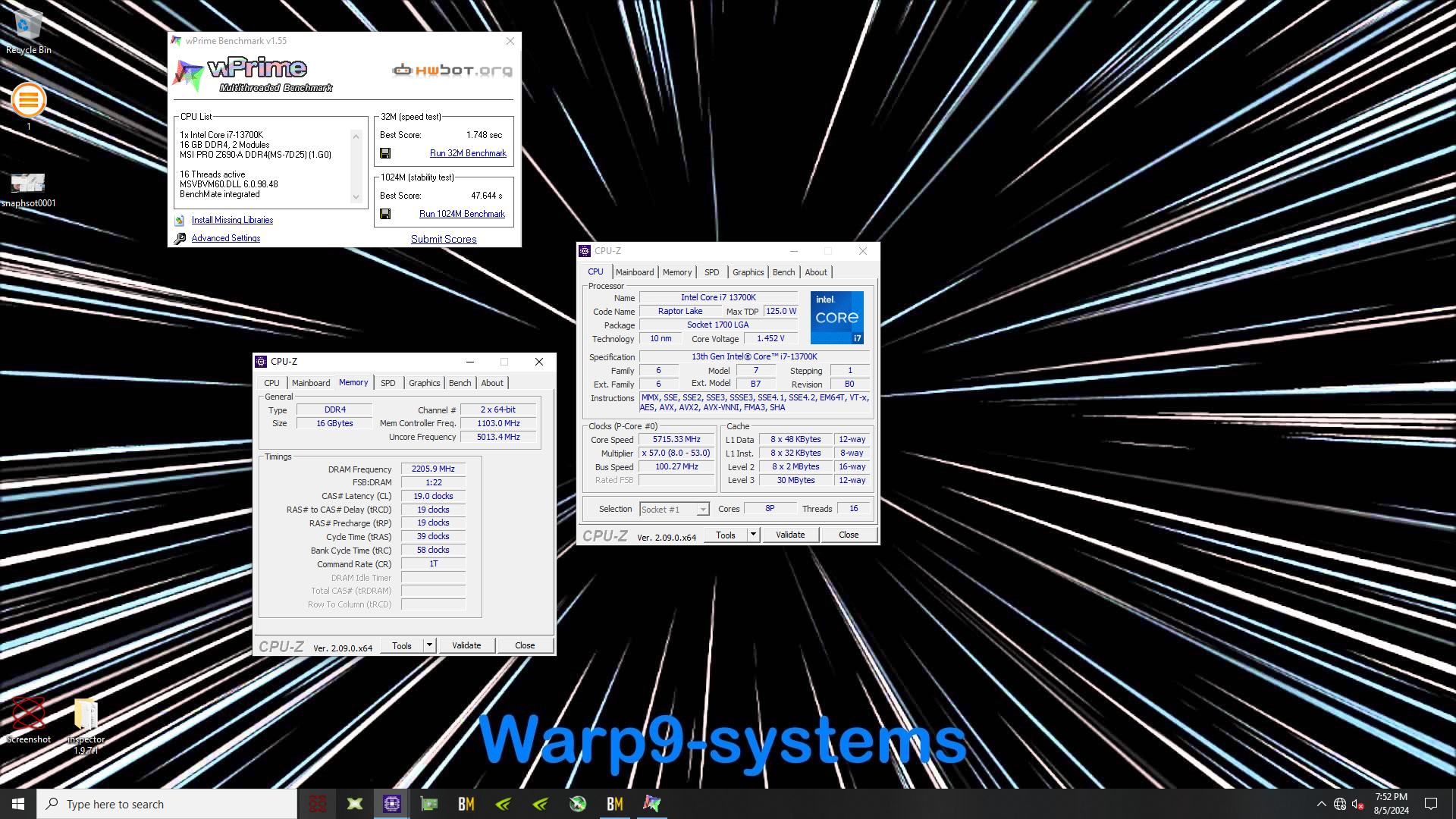The height and width of the screenshot is (819, 1456).
Task: Click Tools button in CPU-Z processor window
Action: tap(726, 535)
